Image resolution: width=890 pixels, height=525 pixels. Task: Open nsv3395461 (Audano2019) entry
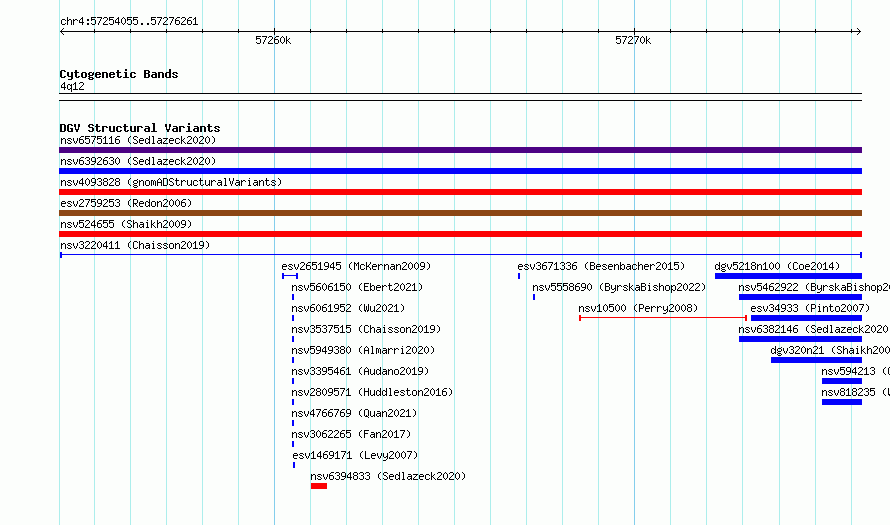360,371
